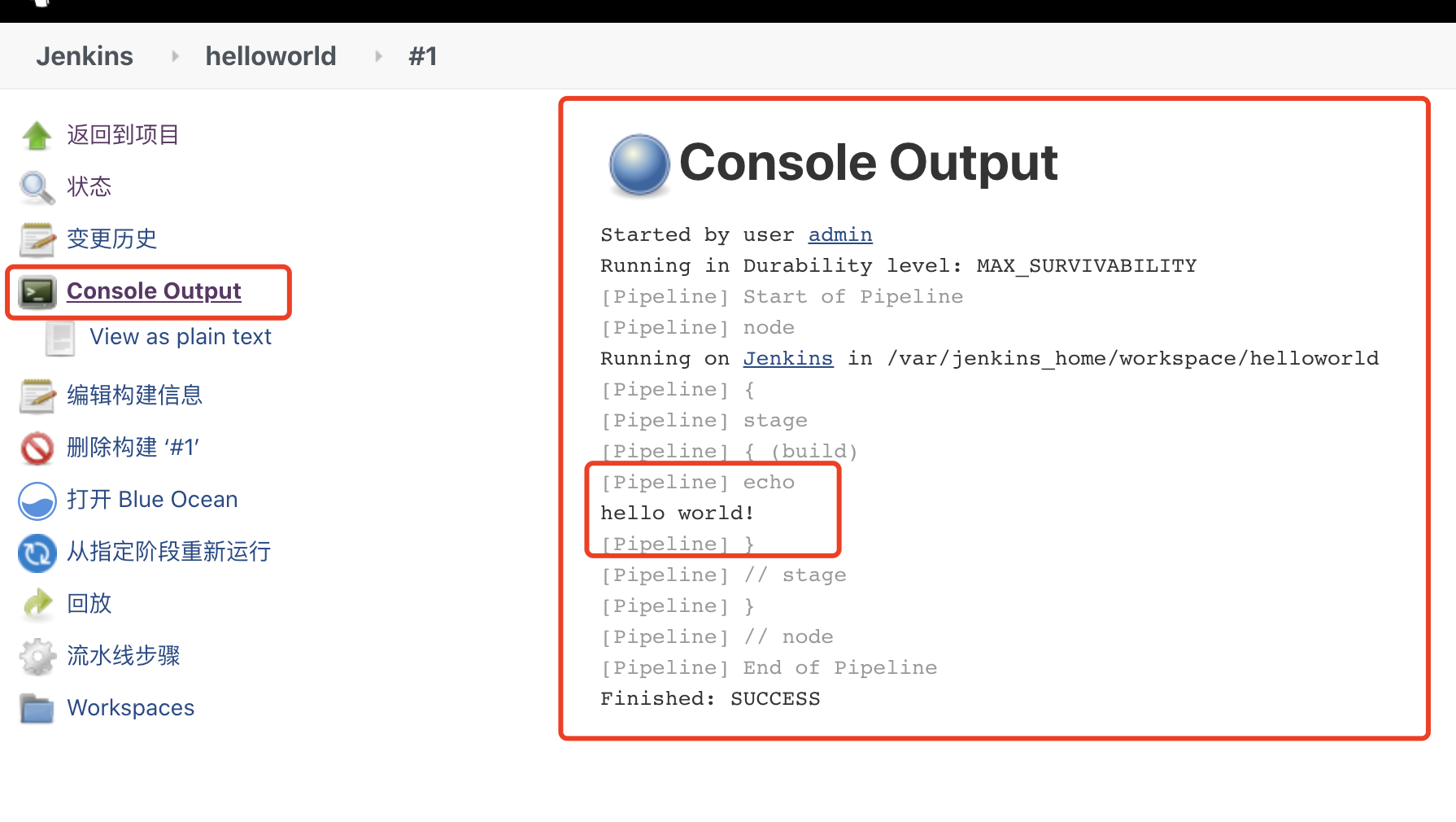Screen dimensions: 1456x822
Task: Click the notepad icon beside 编辑构建信息
Action: point(37,396)
